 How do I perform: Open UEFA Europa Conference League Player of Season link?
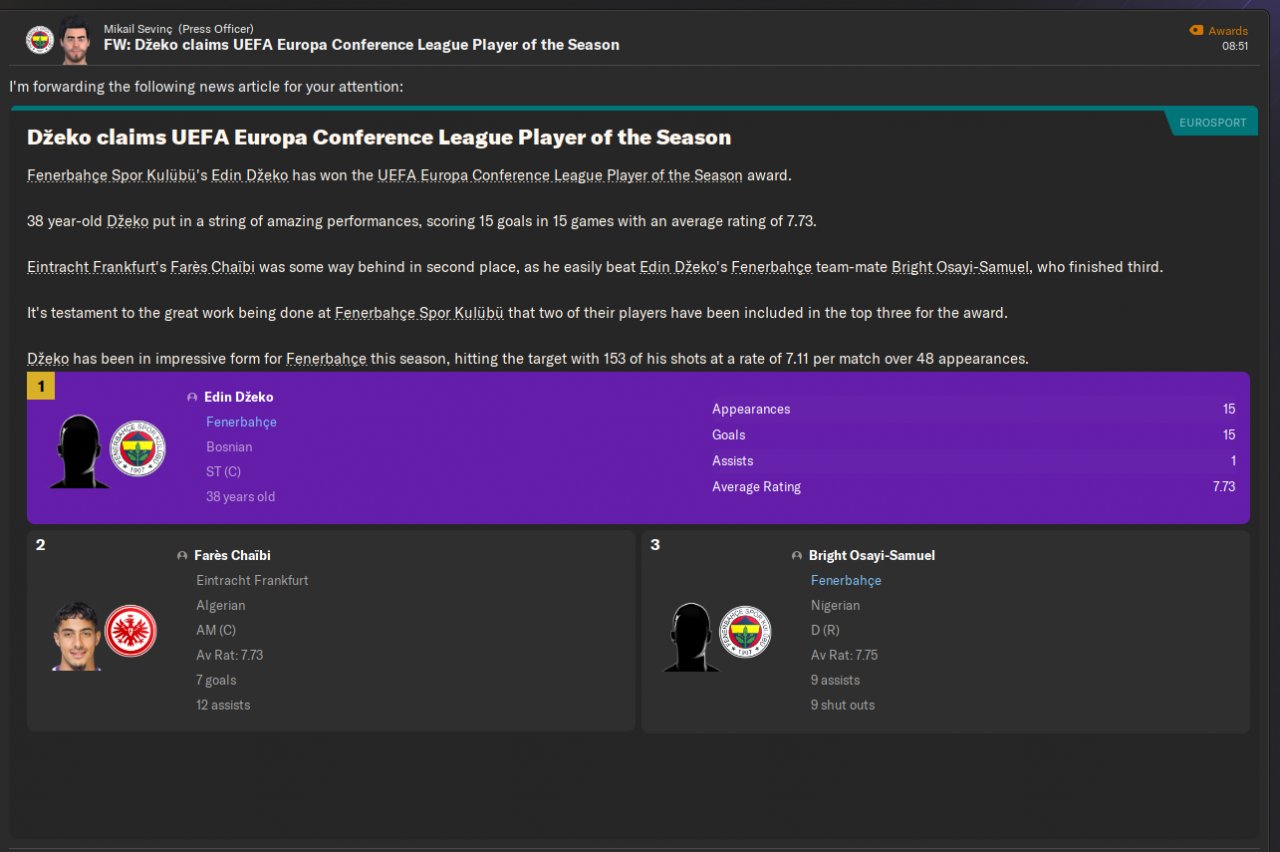pos(560,175)
